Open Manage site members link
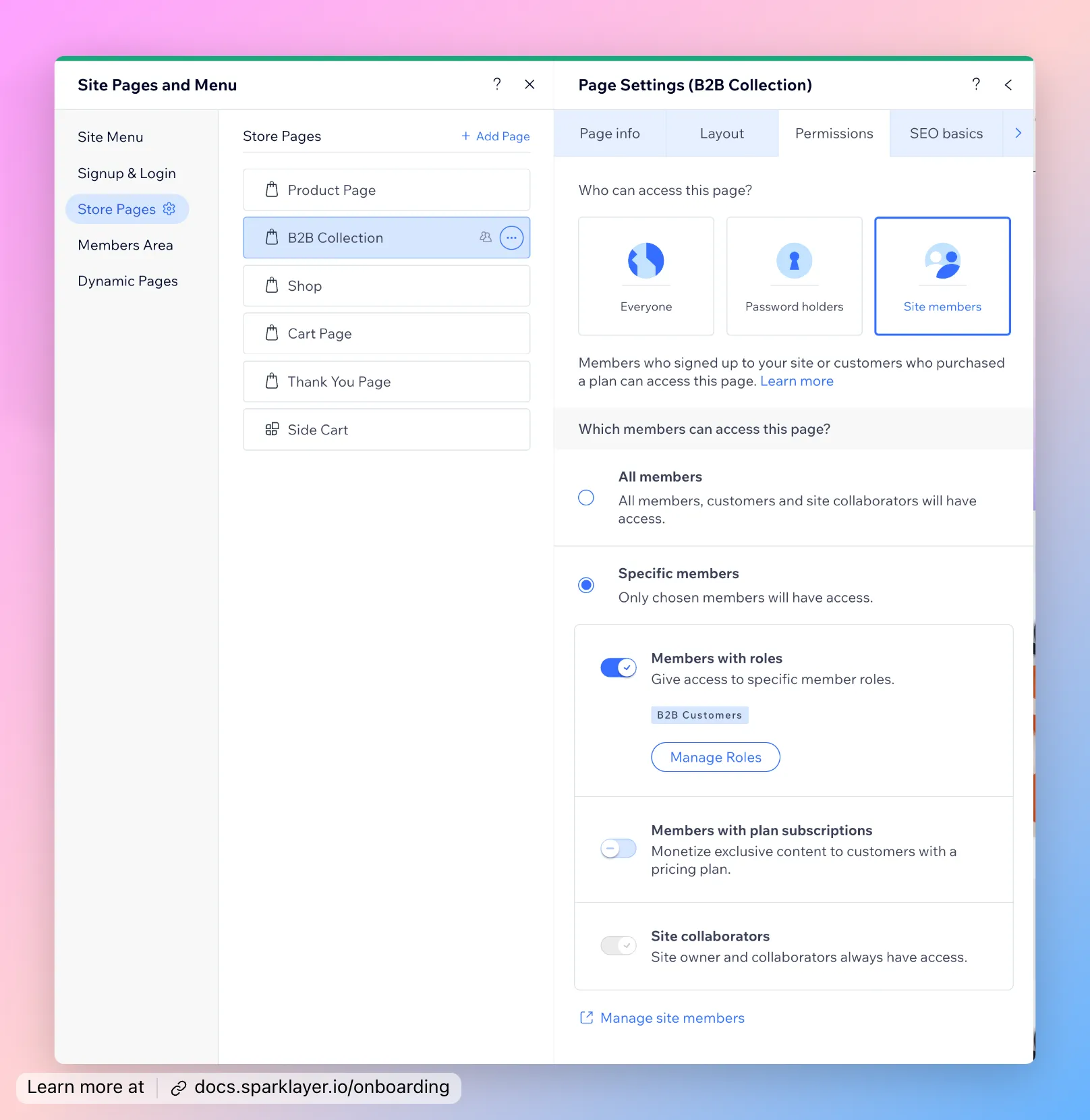Viewport: 1090px width, 1120px height. tap(672, 1017)
